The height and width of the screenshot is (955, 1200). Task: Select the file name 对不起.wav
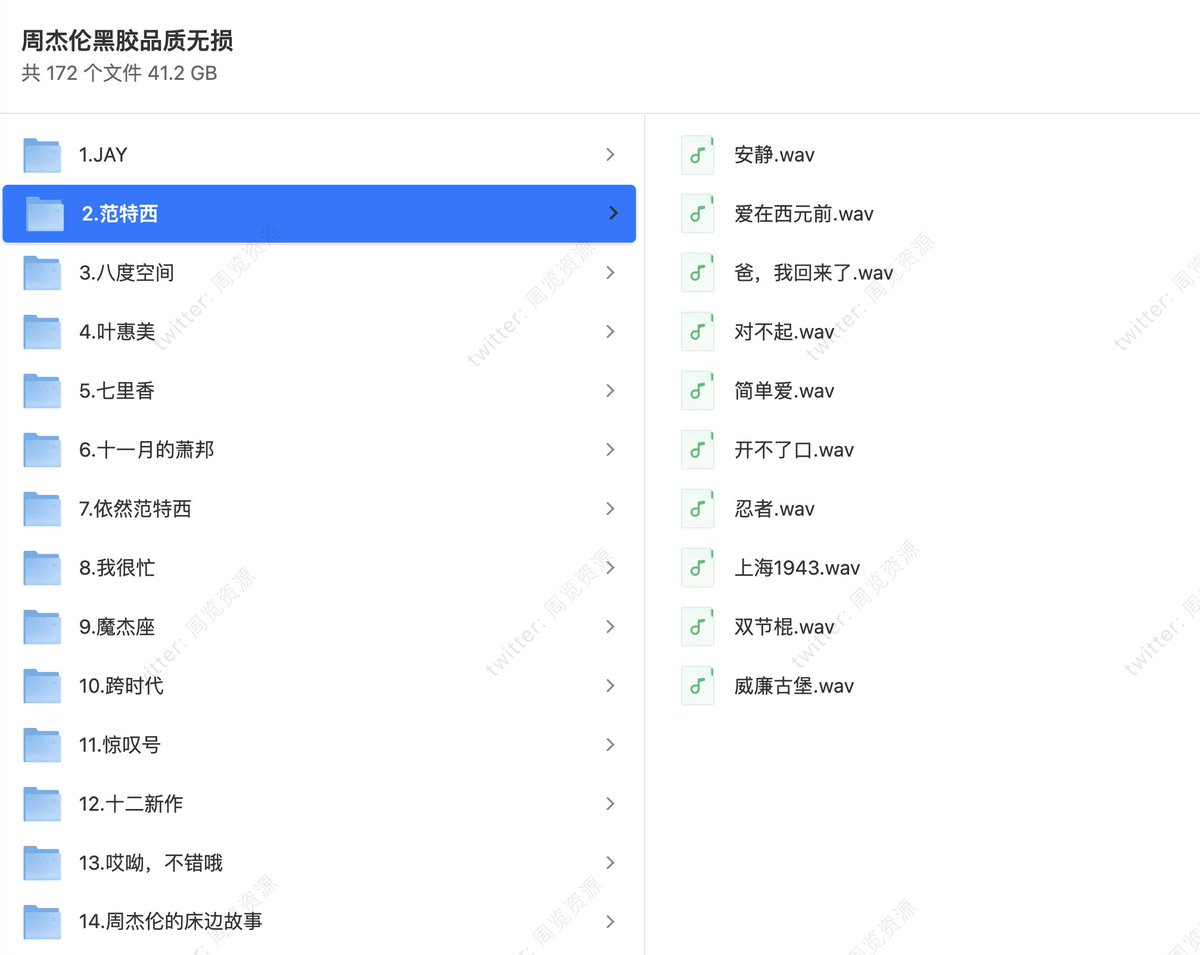tap(784, 332)
